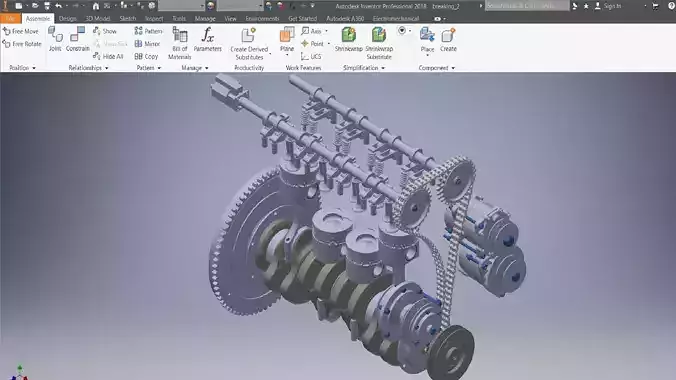Viewport: 676px width, 380px height.
Task: Toggle the ribbon display mode button
Action: pos(438,19)
